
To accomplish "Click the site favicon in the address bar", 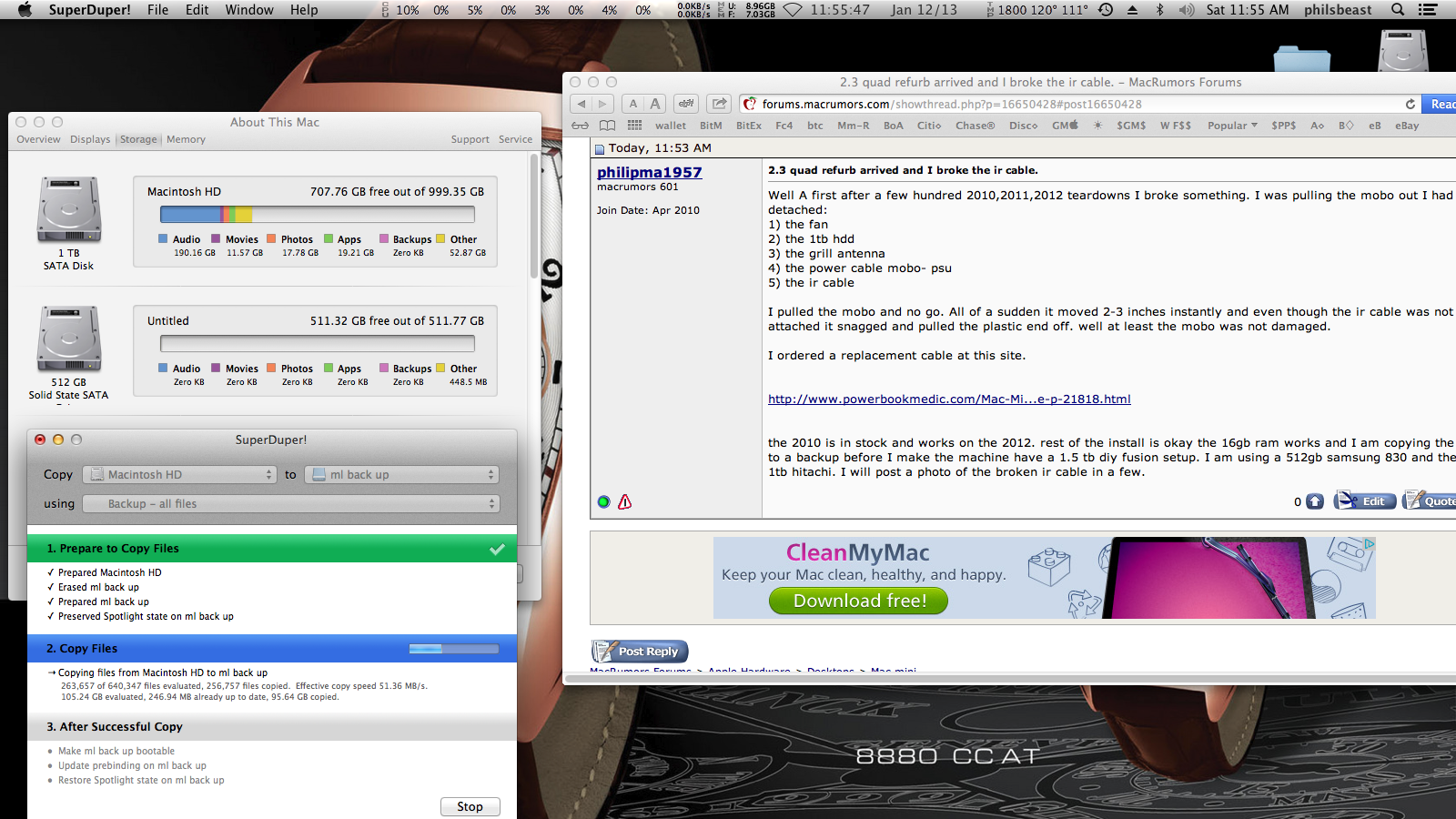I will pos(750,104).
